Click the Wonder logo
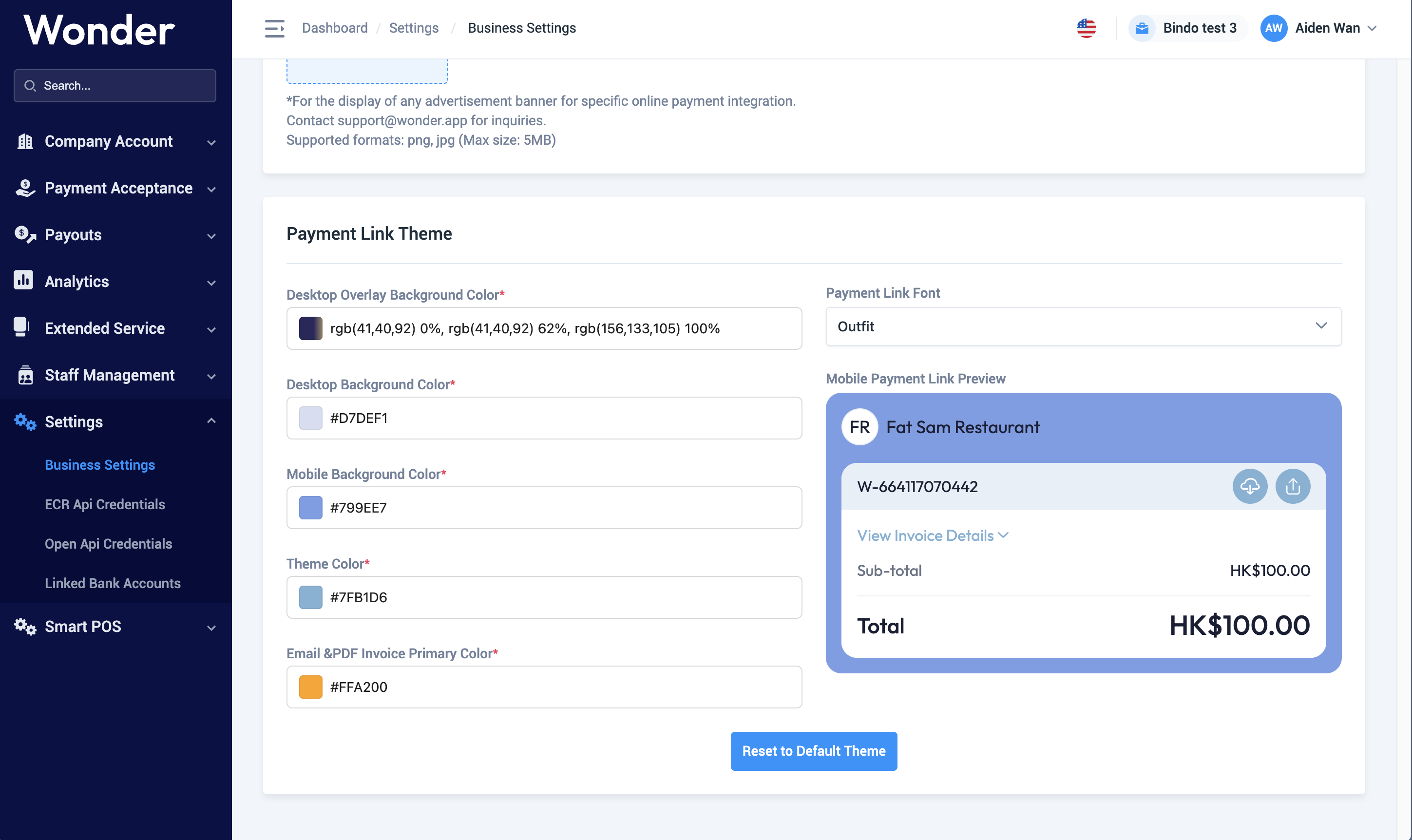1412x840 pixels. pos(99,29)
